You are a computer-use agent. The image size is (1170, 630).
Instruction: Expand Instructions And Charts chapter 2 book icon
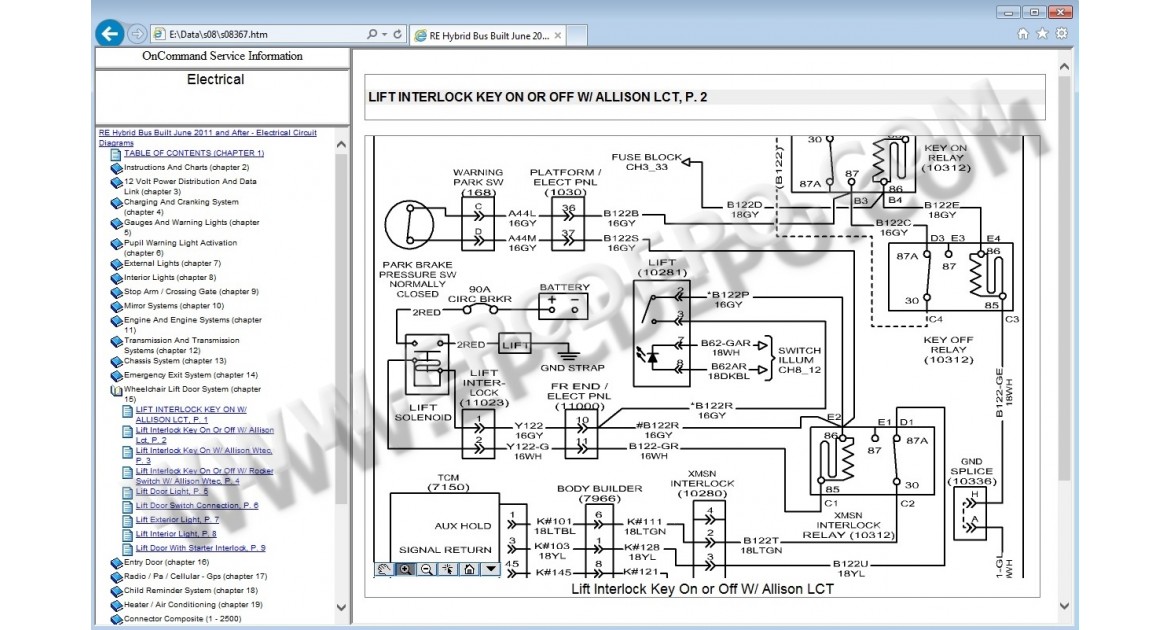pyautogui.click(x=116, y=169)
